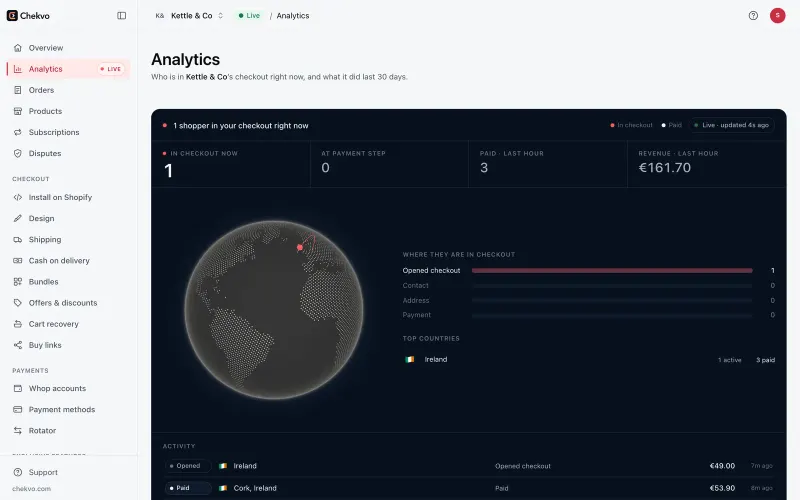Open Whop accounts page
The height and width of the screenshot is (500, 800).
coord(68,388)
